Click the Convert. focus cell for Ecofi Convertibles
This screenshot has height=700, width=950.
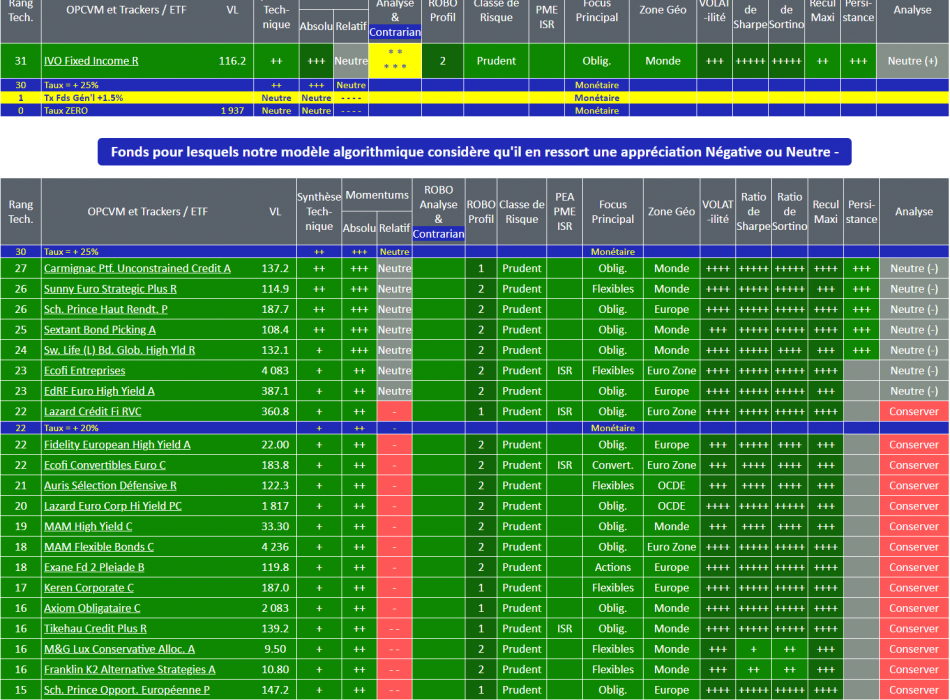tap(613, 465)
